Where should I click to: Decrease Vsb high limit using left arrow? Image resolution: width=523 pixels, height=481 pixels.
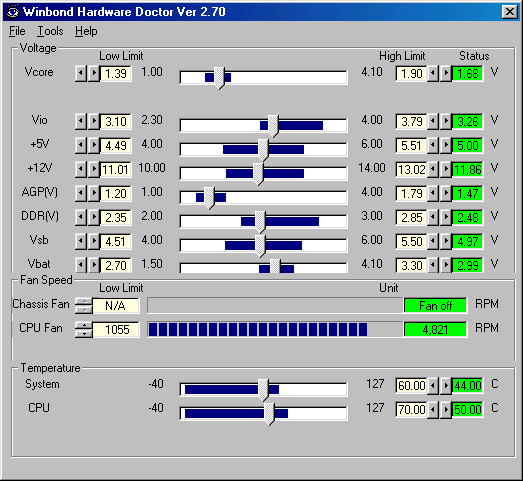point(433,242)
